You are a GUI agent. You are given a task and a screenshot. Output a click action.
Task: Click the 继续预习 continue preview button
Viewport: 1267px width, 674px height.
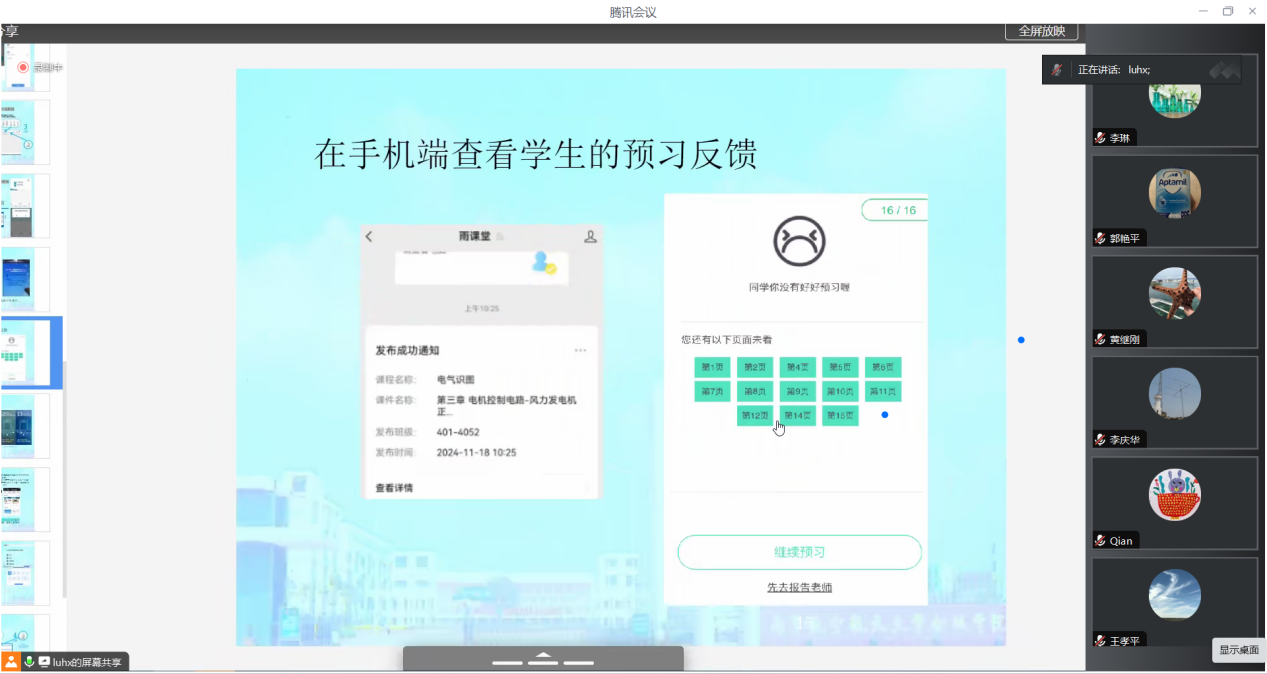799,552
